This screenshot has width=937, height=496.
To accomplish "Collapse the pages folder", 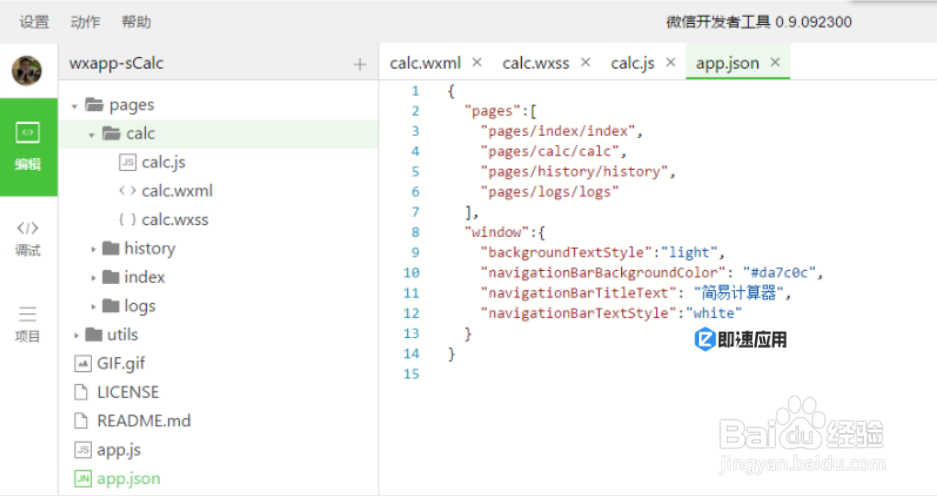I will pos(76,105).
